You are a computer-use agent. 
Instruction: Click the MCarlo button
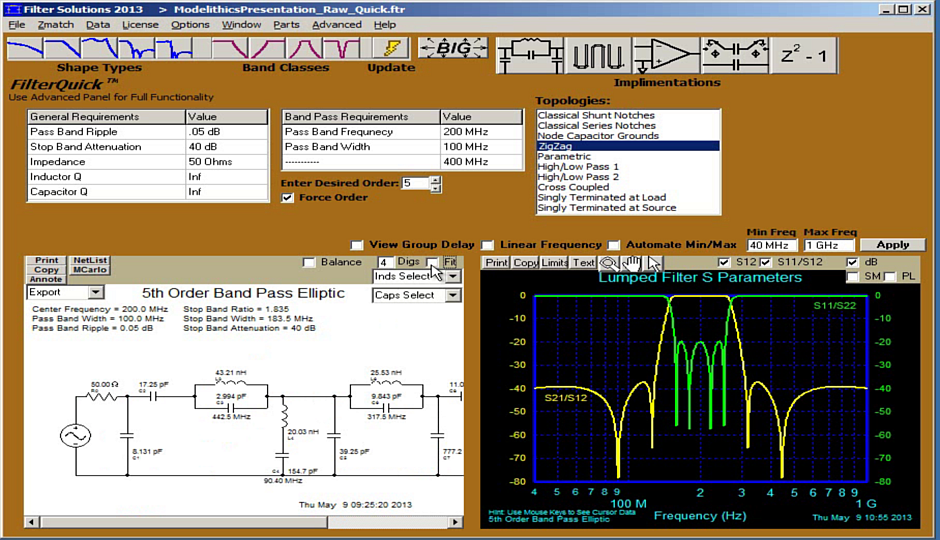point(90,270)
